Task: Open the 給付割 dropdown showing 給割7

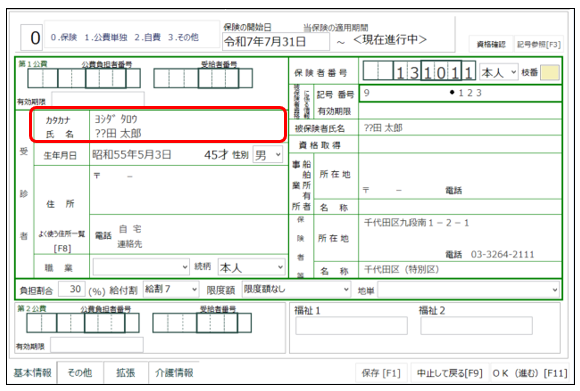Action: click(171, 289)
